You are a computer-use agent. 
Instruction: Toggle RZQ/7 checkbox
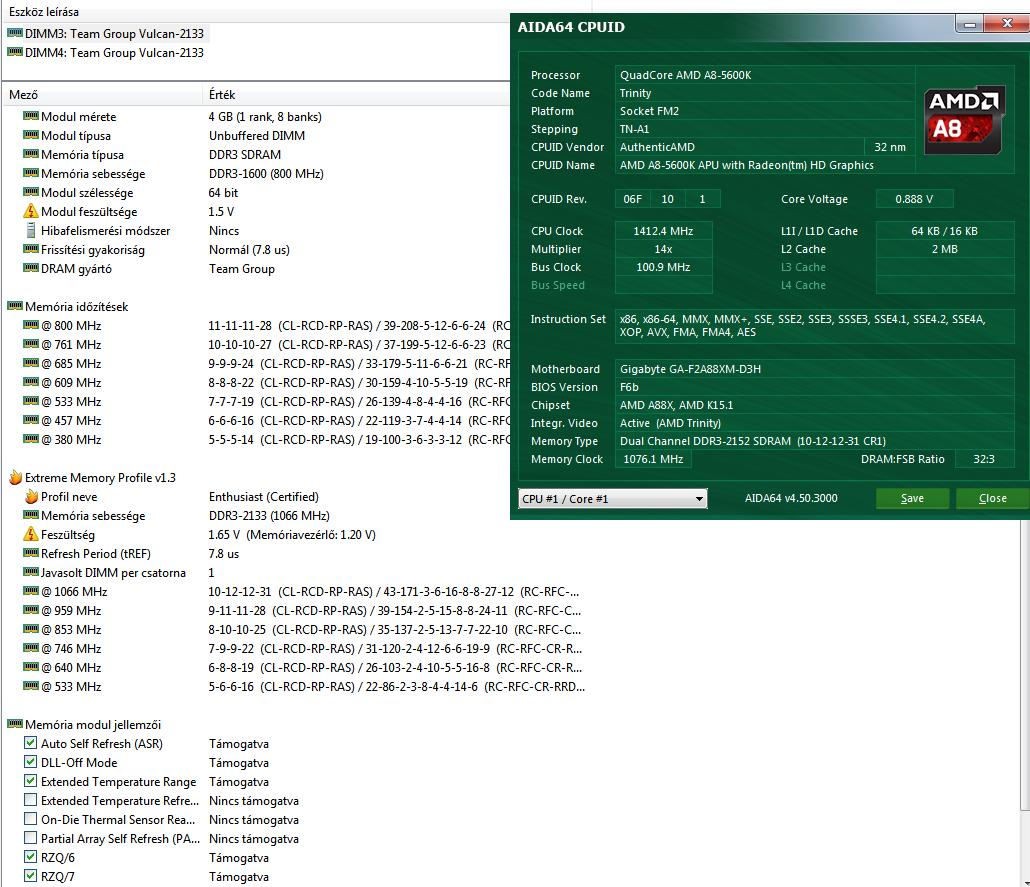(x=30, y=876)
